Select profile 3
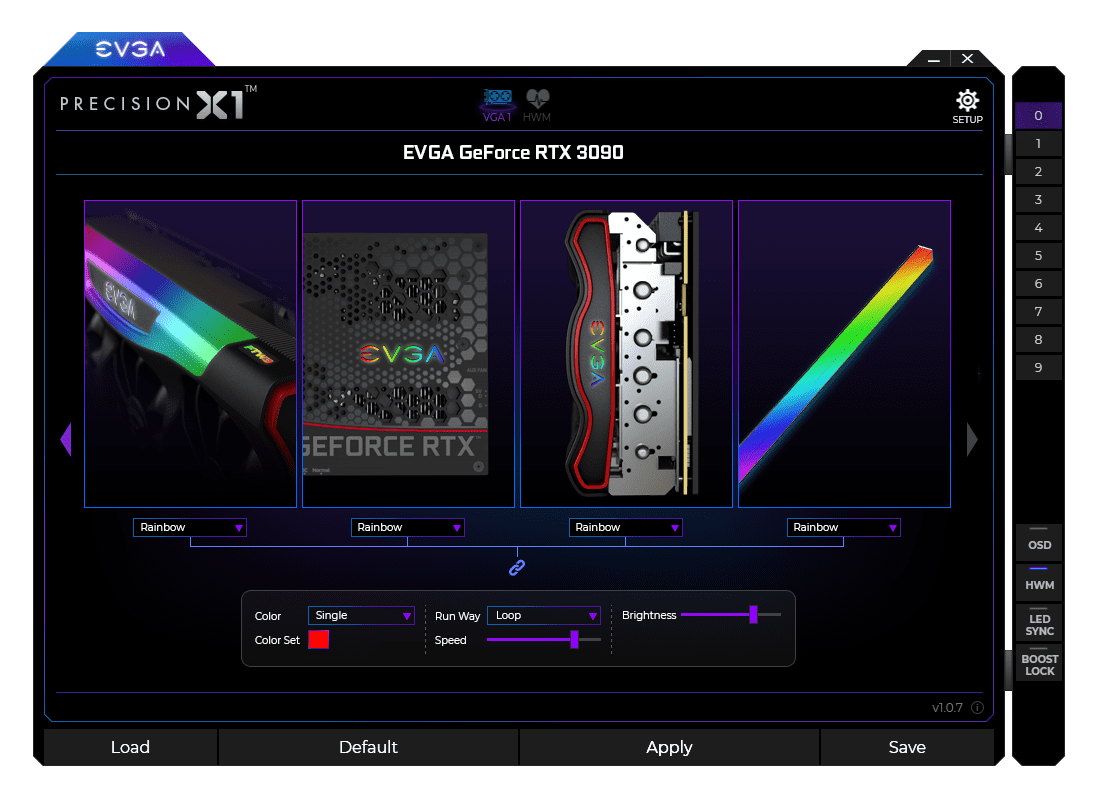Screen dimensions: 1099x811 click(x=1038, y=200)
